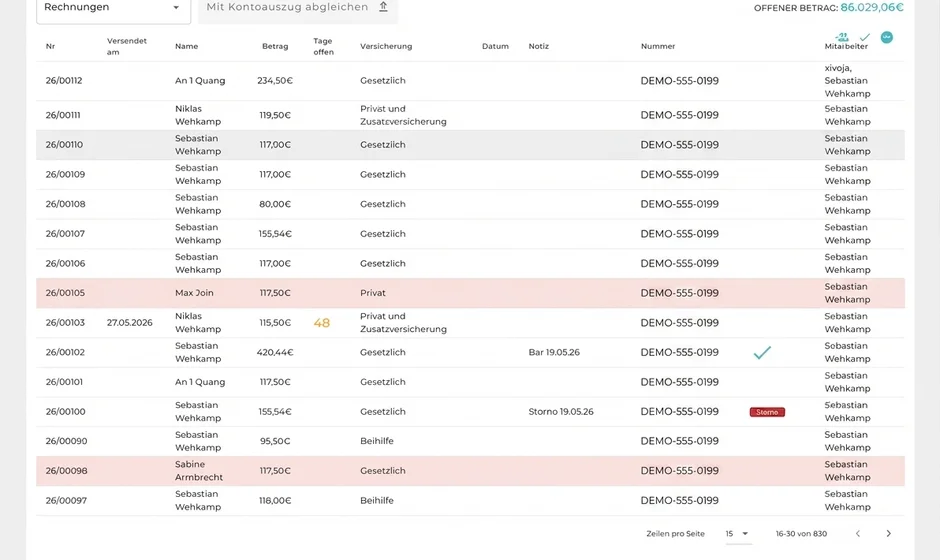Image resolution: width=940 pixels, height=560 pixels.
Task: Click the amount 80,00€
Action: point(275,204)
